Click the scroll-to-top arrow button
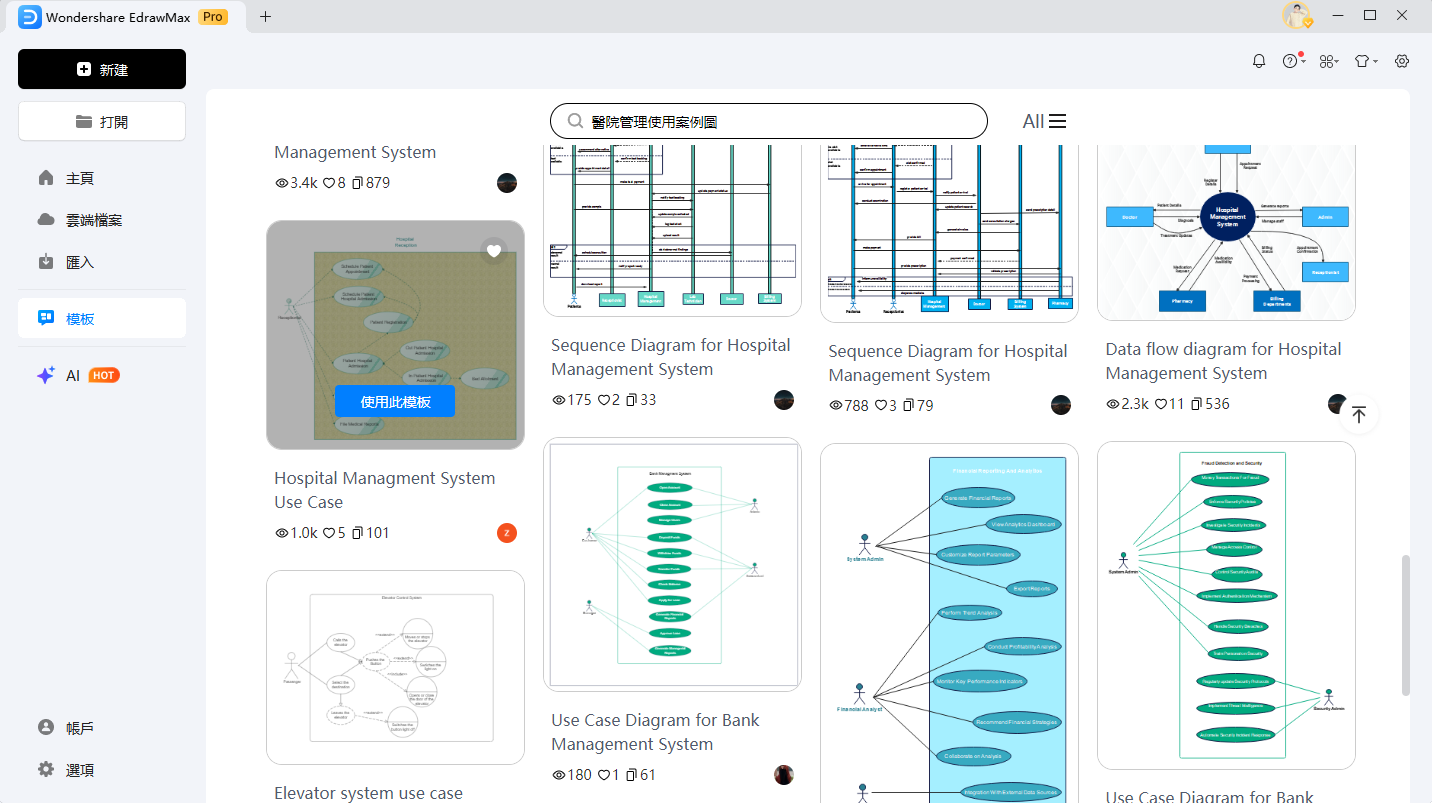The image size is (1432, 803). point(1358,414)
